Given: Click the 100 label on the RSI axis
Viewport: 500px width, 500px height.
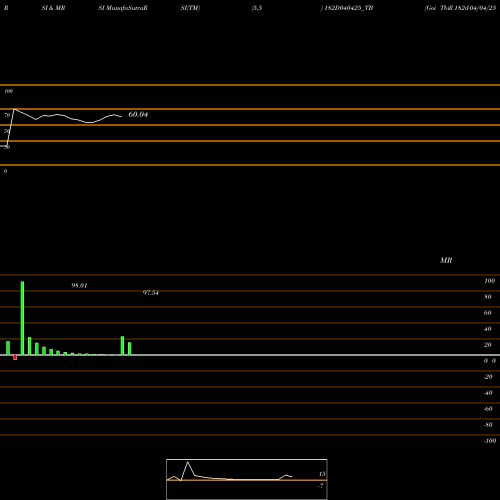Looking at the screenshot, I should (8, 91).
